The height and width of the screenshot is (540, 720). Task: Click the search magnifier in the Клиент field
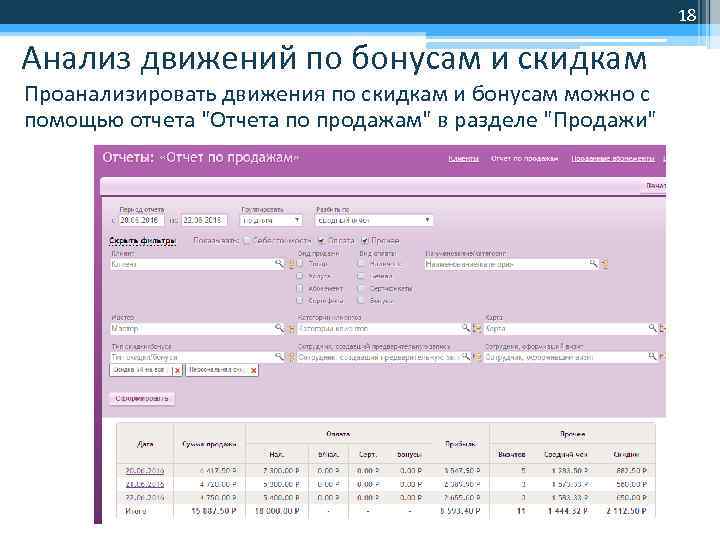tap(279, 264)
